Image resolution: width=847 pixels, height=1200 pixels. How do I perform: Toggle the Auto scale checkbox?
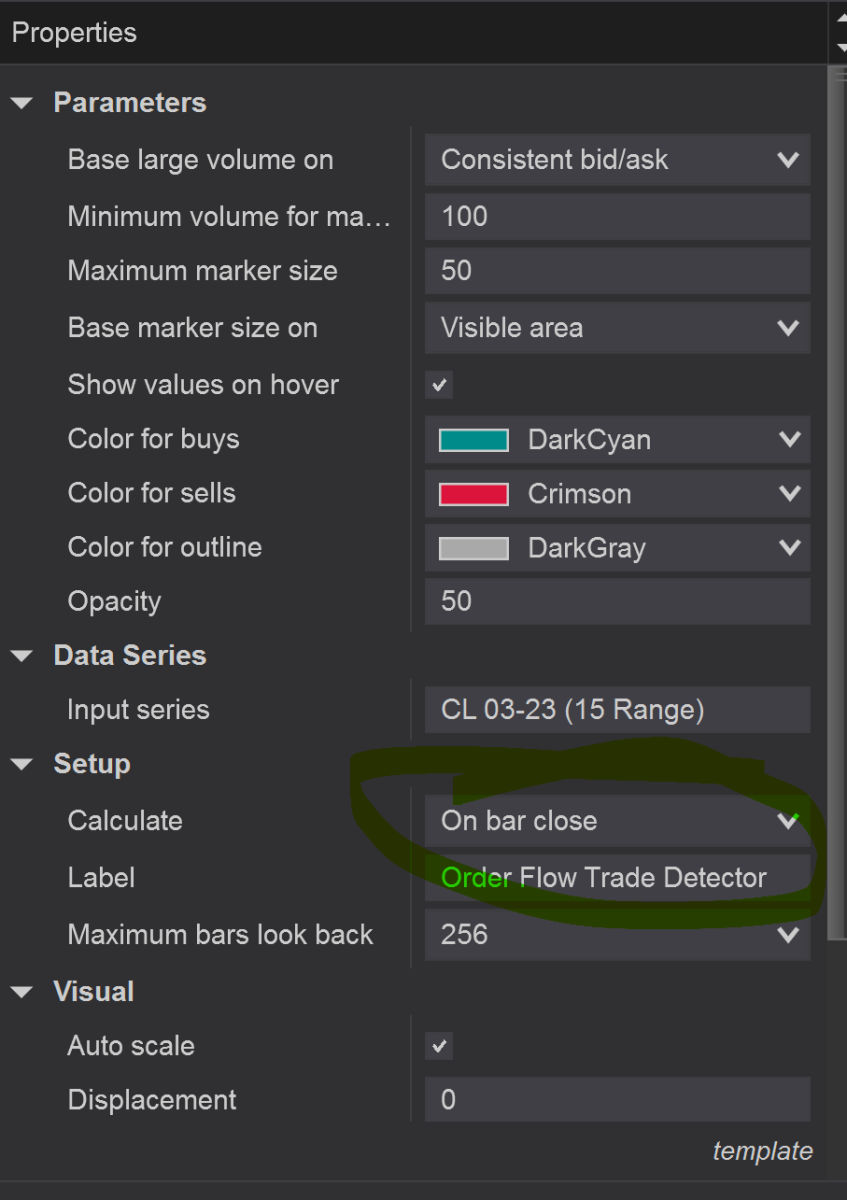click(439, 1047)
